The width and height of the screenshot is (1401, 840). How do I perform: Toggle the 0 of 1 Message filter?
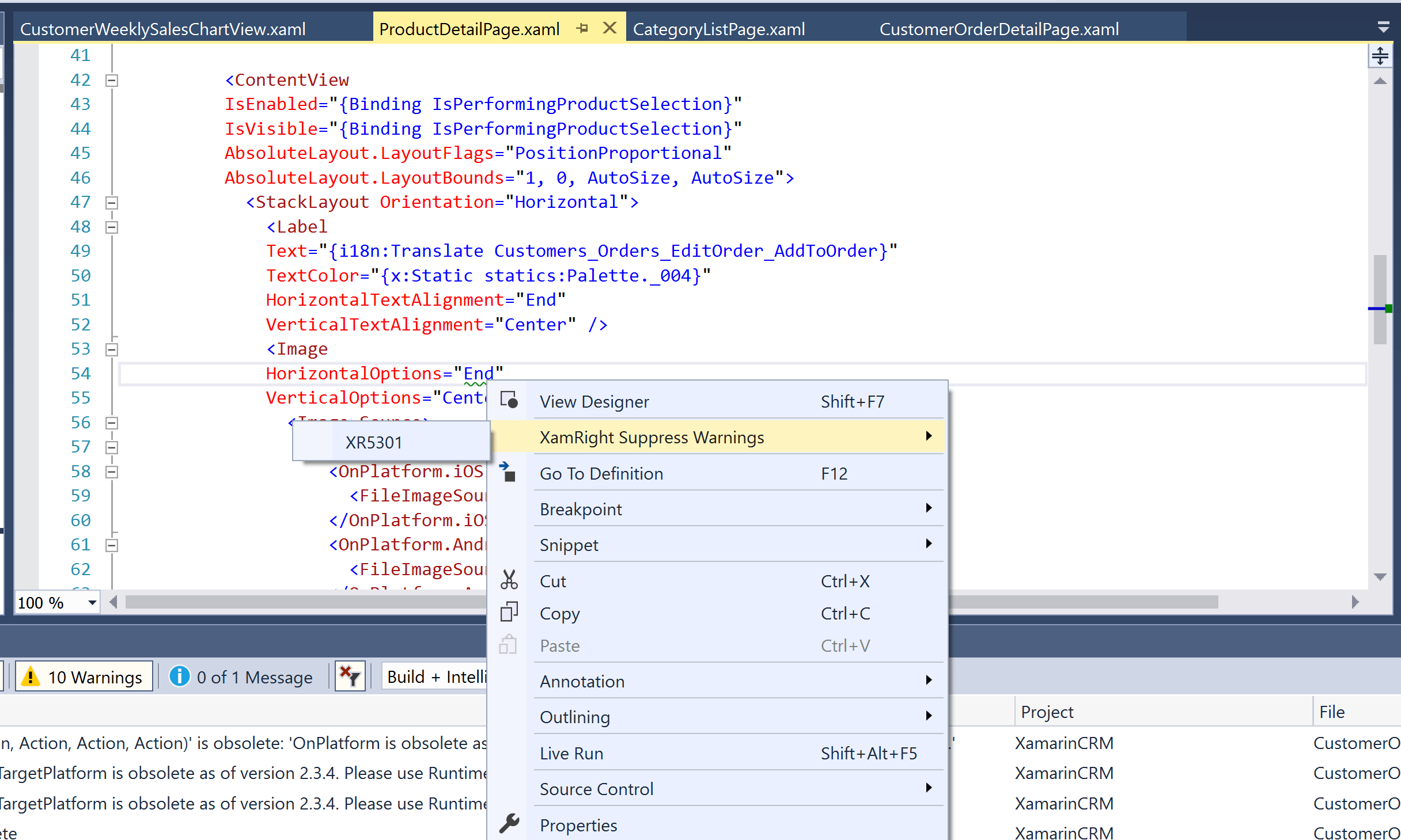(242, 676)
